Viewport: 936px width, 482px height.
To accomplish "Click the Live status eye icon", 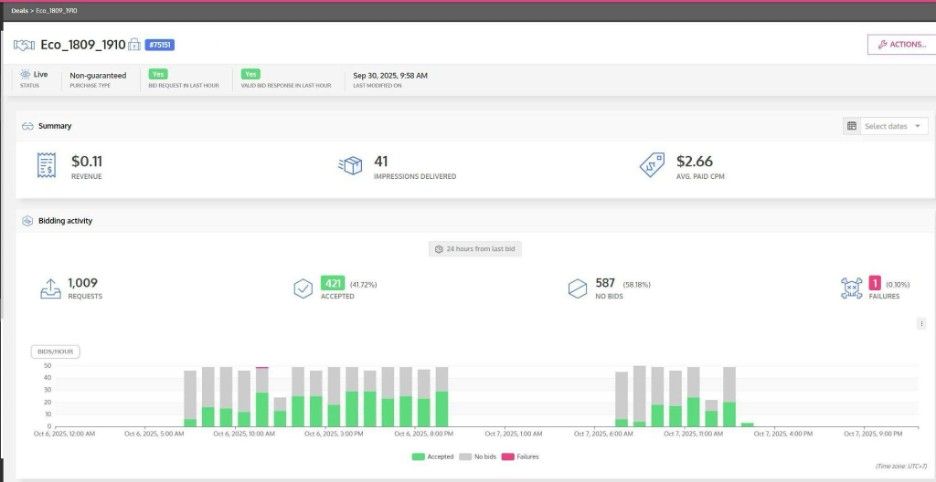I will tap(25, 75).
